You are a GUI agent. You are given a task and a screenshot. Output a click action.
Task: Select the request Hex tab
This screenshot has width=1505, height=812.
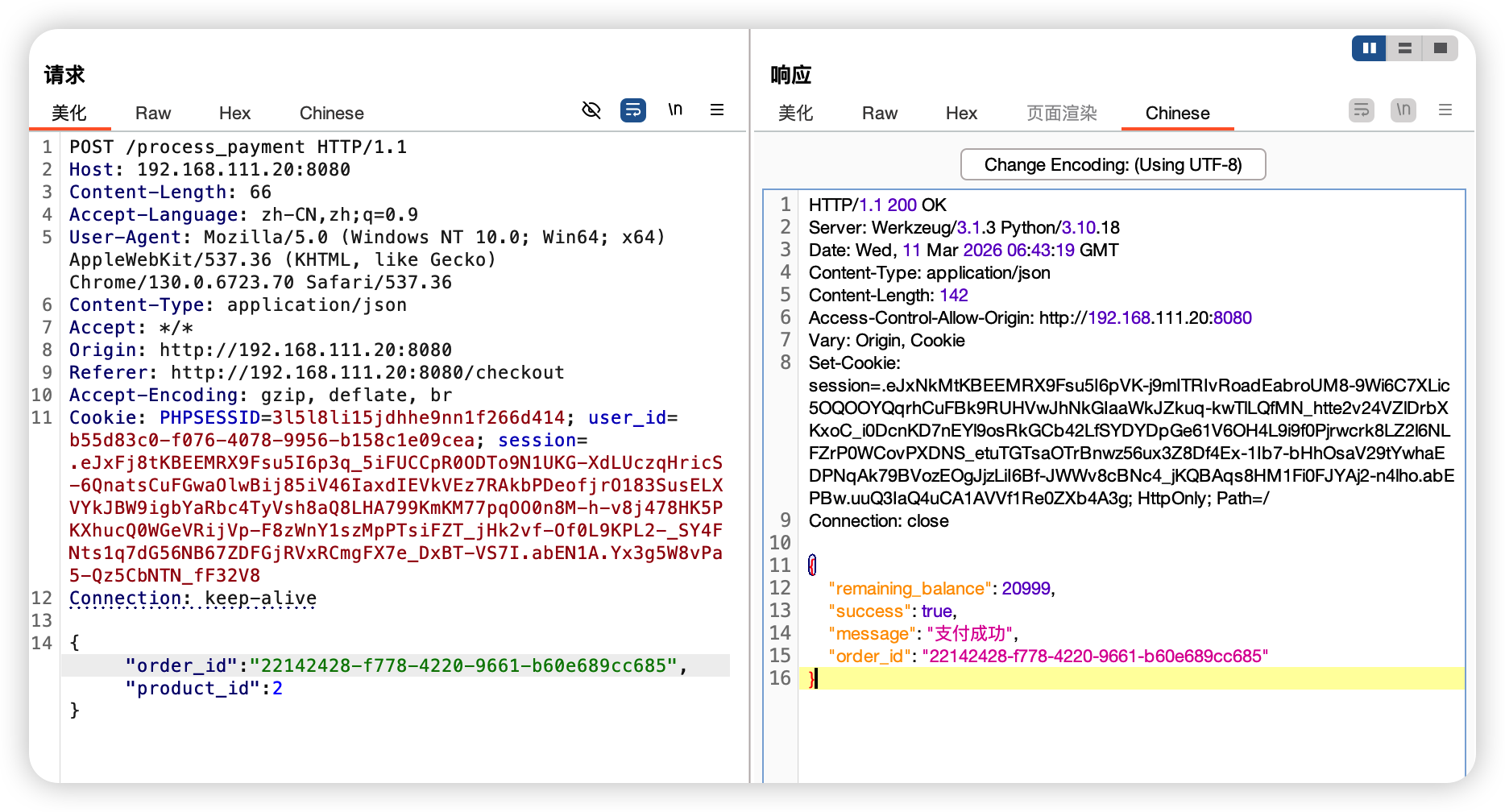click(x=234, y=114)
